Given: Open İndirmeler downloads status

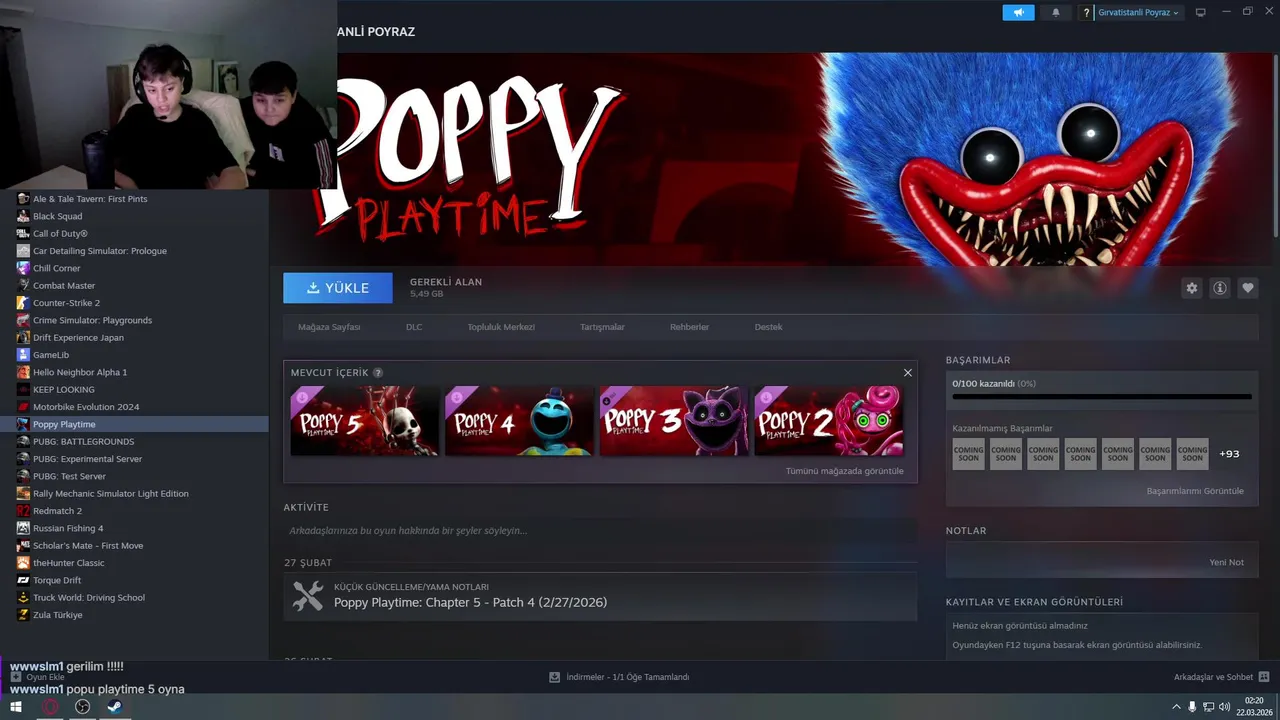Looking at the screenshot, I should [x=619, y=677].
